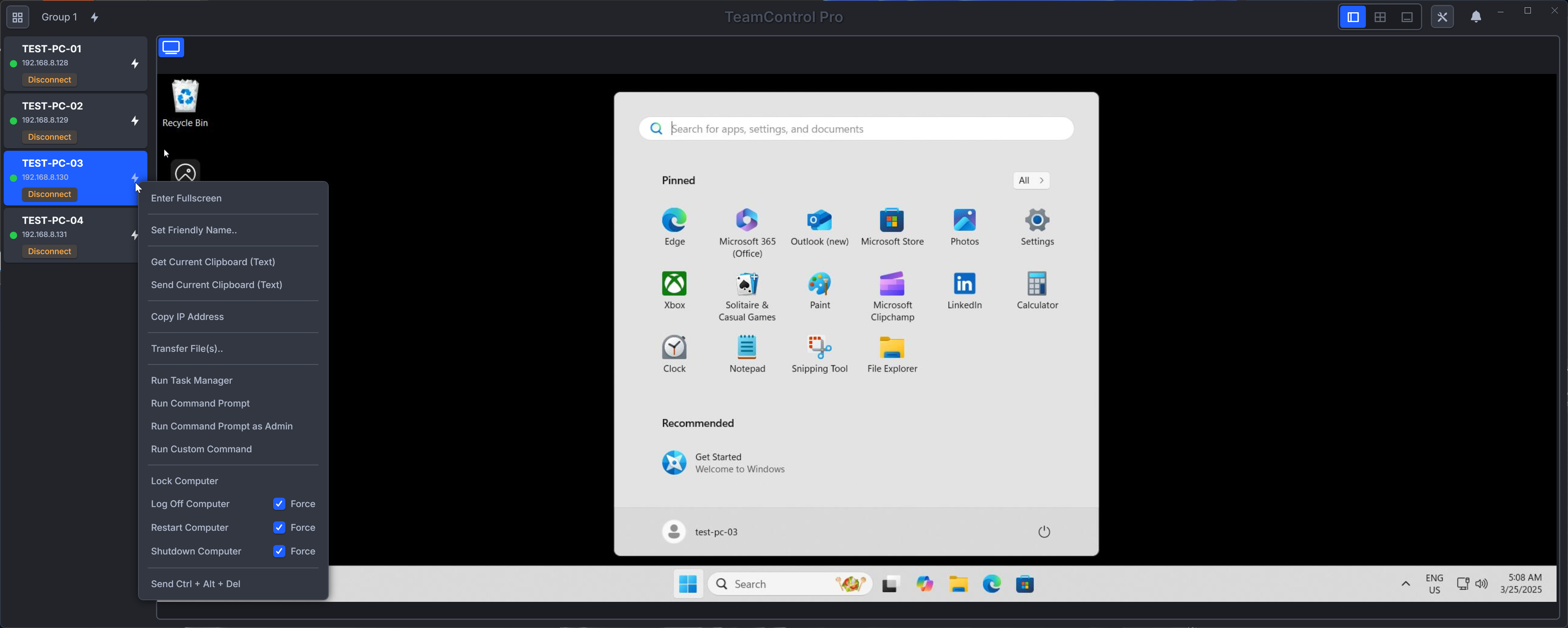Open the notifications bell
The height and width of the screenshot is (628, 1568).
1476,17
